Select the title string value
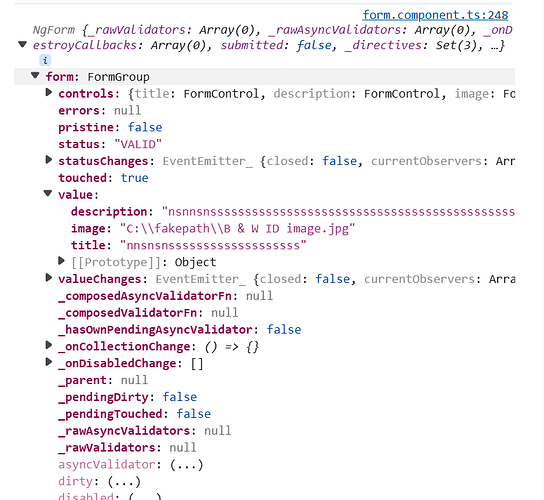The width and height of the screenshot is (544, 500). point(213,246)
